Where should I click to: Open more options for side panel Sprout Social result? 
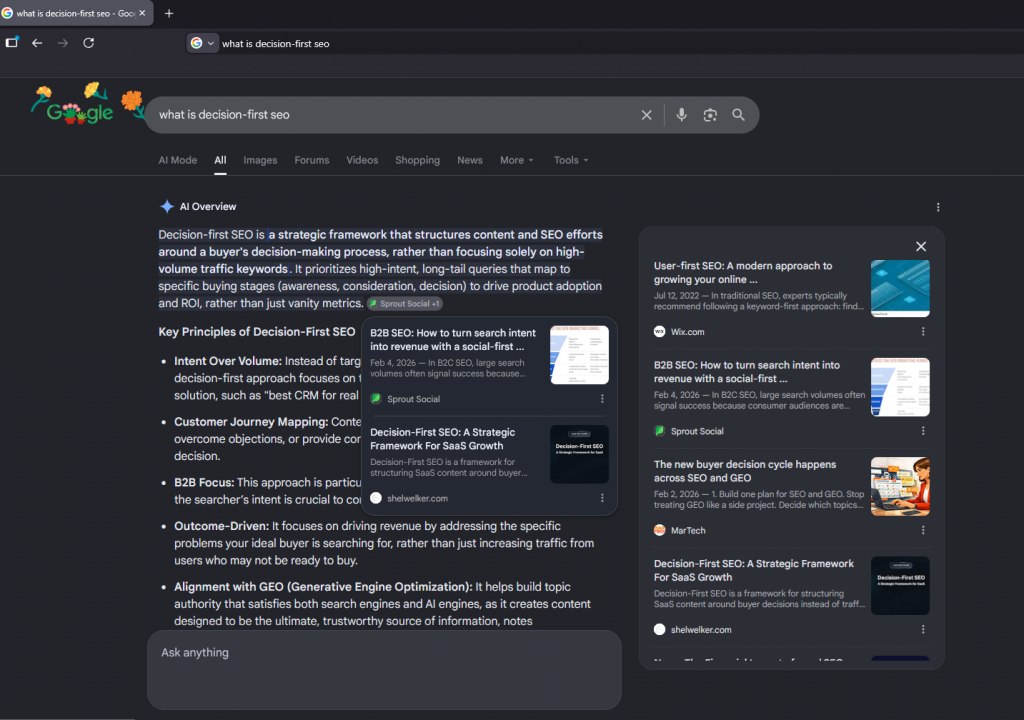click(x=923, y=431)
